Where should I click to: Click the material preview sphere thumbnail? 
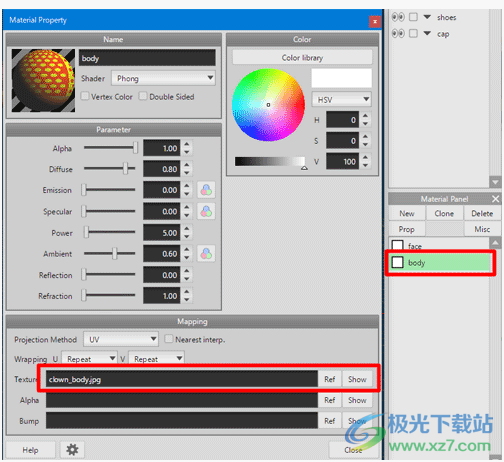click(x=43, y=80)
